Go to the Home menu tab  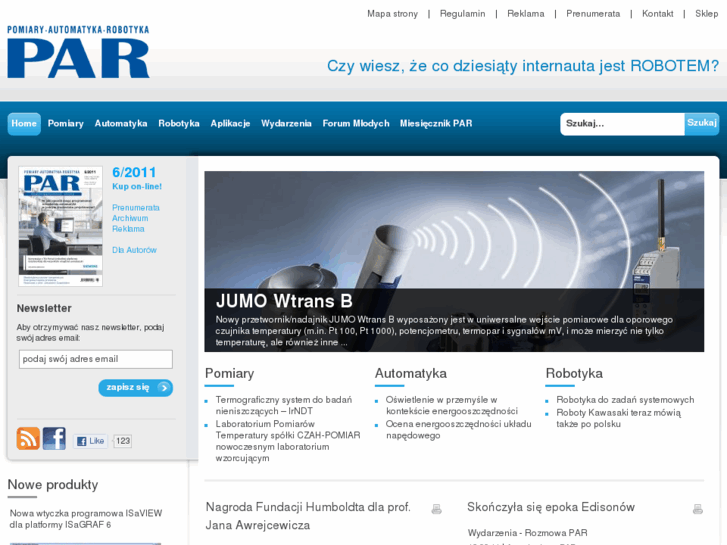click(24, 124)
